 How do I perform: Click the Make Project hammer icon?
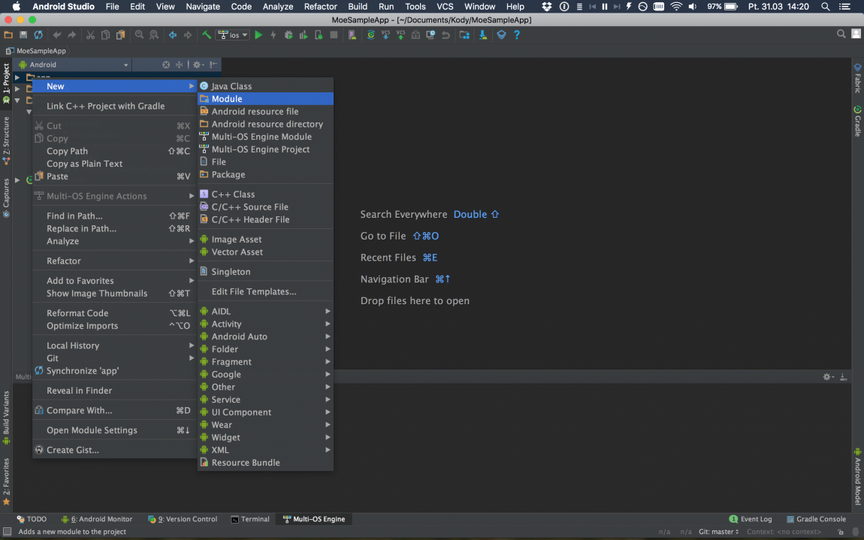pos(207,35)
